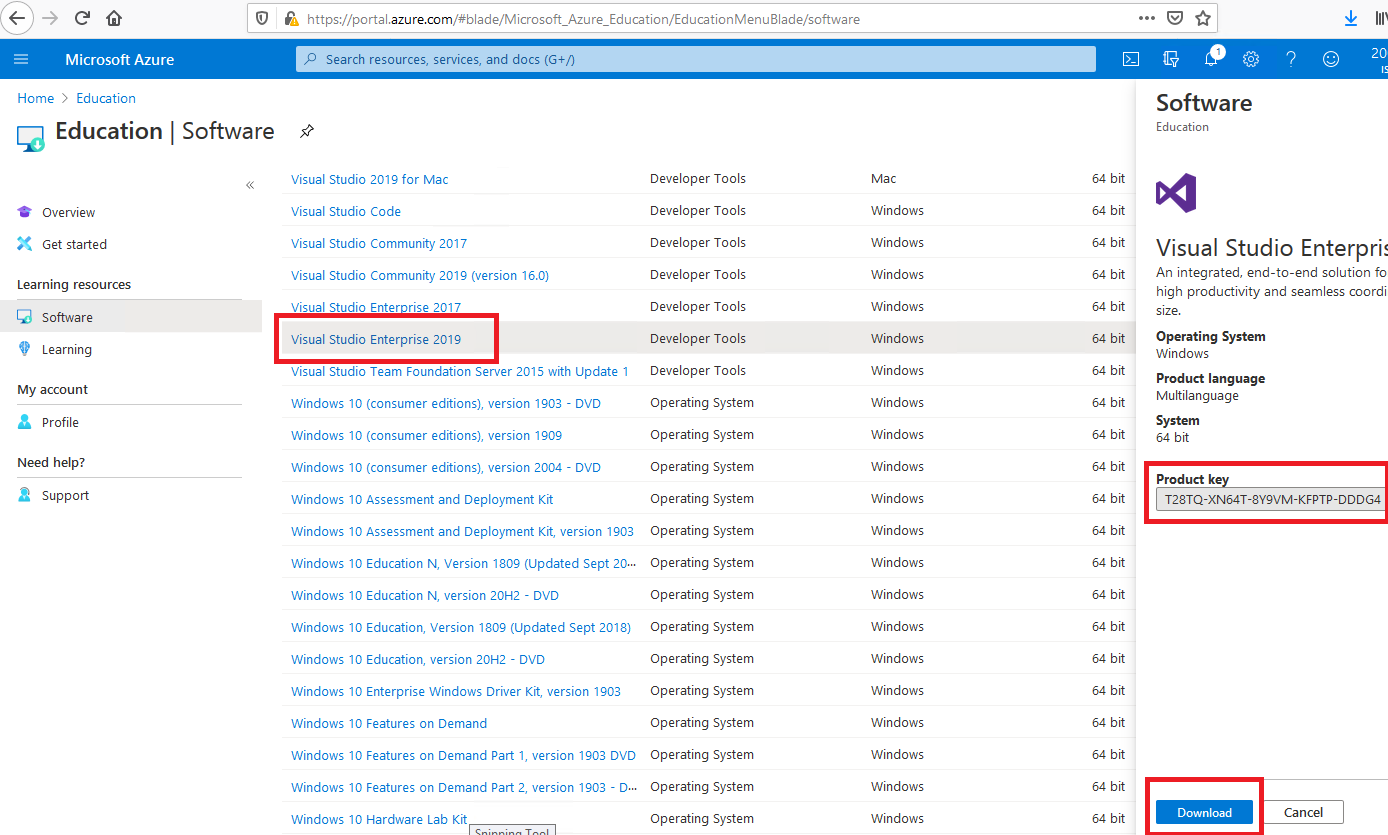The width and height of the screenshot is (1388, 835).
Task: Click the Microsoft Azure portal title
Action: tap(119, 59)
